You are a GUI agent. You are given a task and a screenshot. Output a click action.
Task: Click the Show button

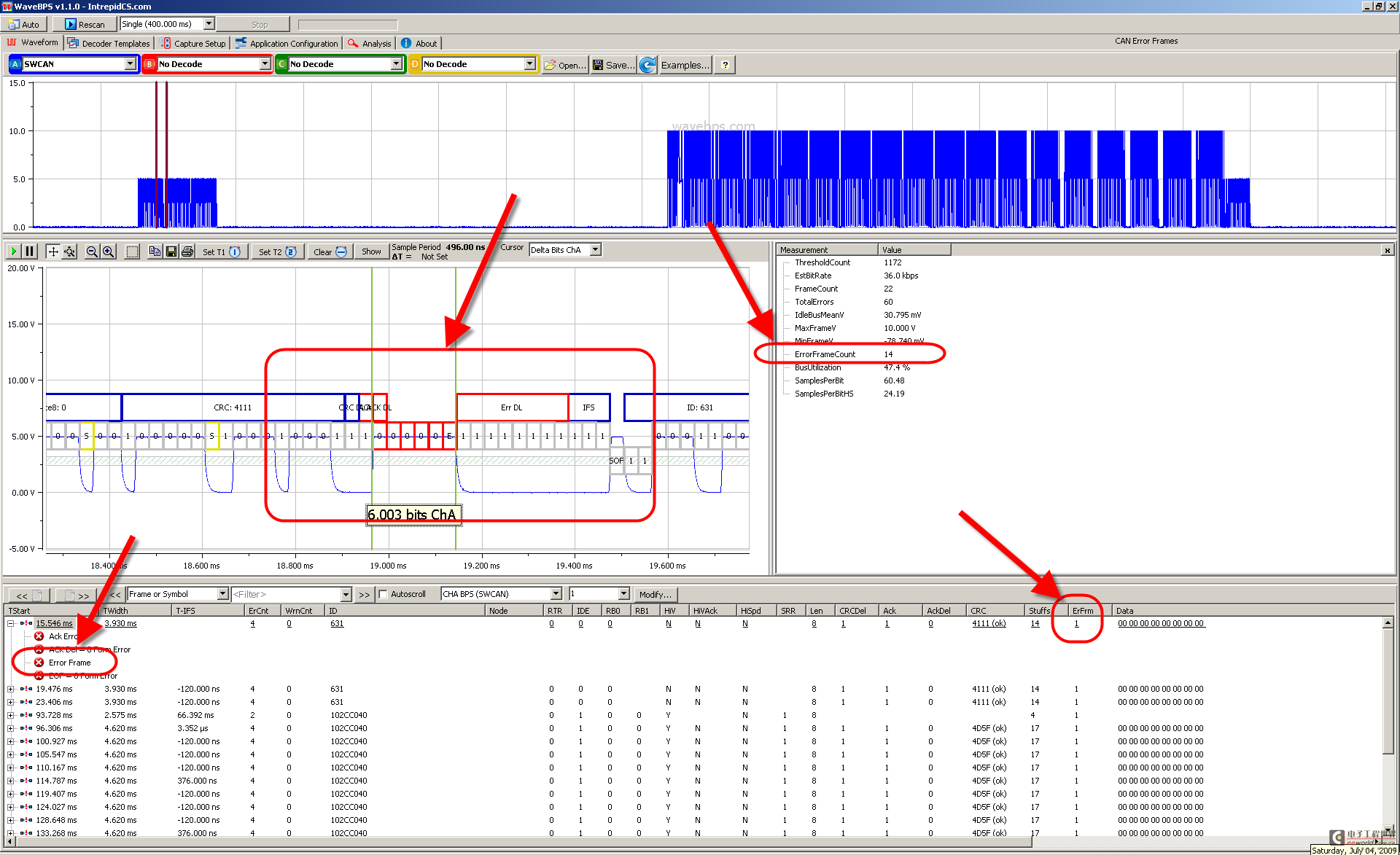tap(371, 251)
